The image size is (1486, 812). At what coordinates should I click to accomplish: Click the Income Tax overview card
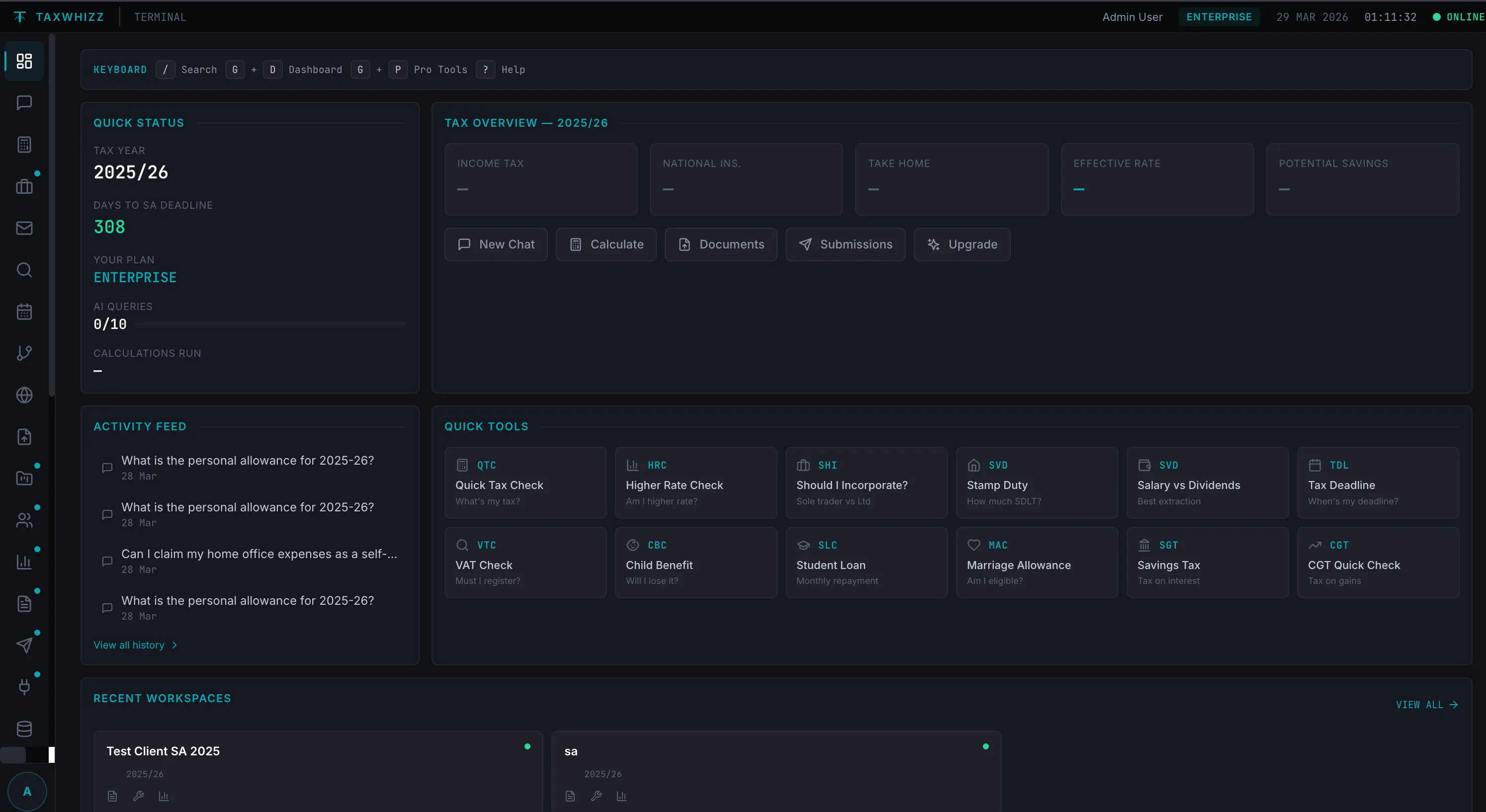click(x=540, y=179)
